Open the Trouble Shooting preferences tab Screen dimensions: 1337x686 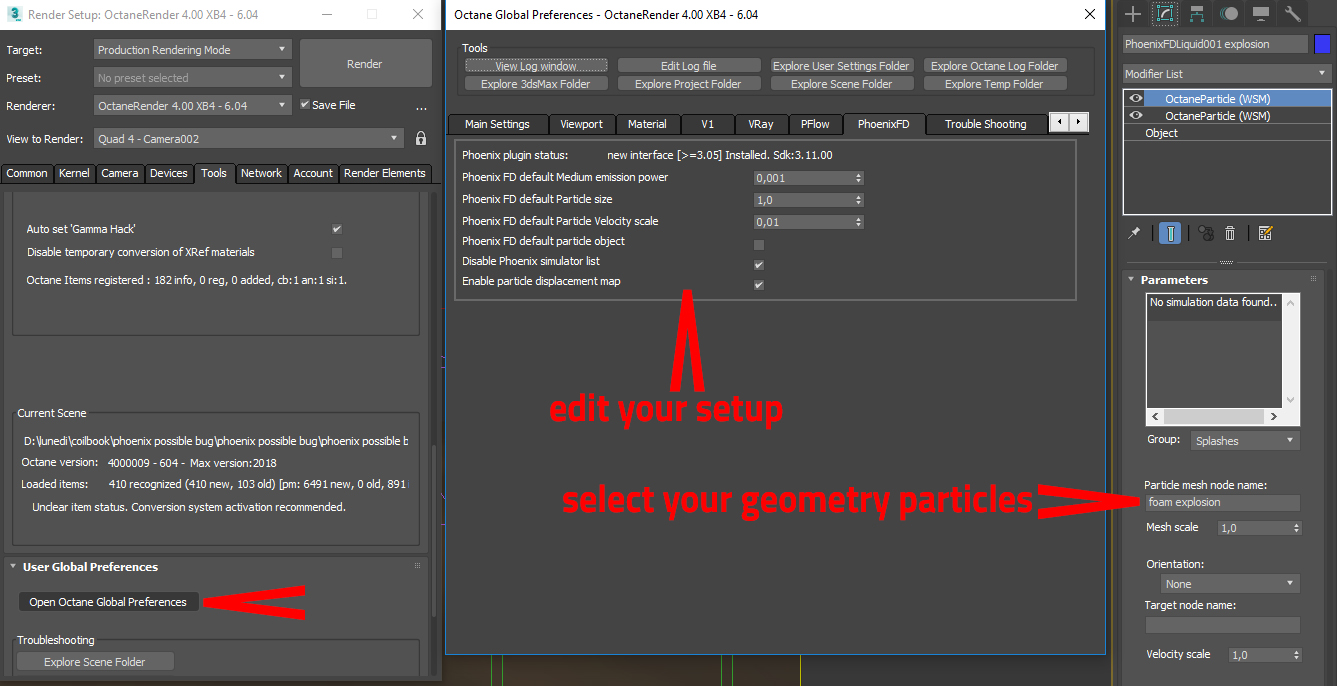coord(986,124)
